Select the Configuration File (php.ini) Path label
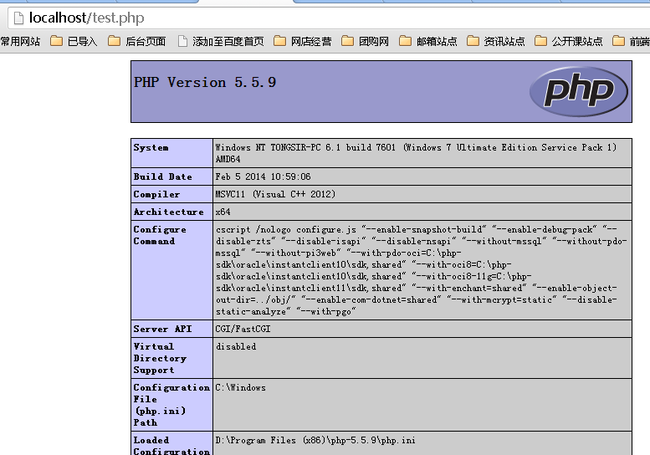 pos(172,405)
